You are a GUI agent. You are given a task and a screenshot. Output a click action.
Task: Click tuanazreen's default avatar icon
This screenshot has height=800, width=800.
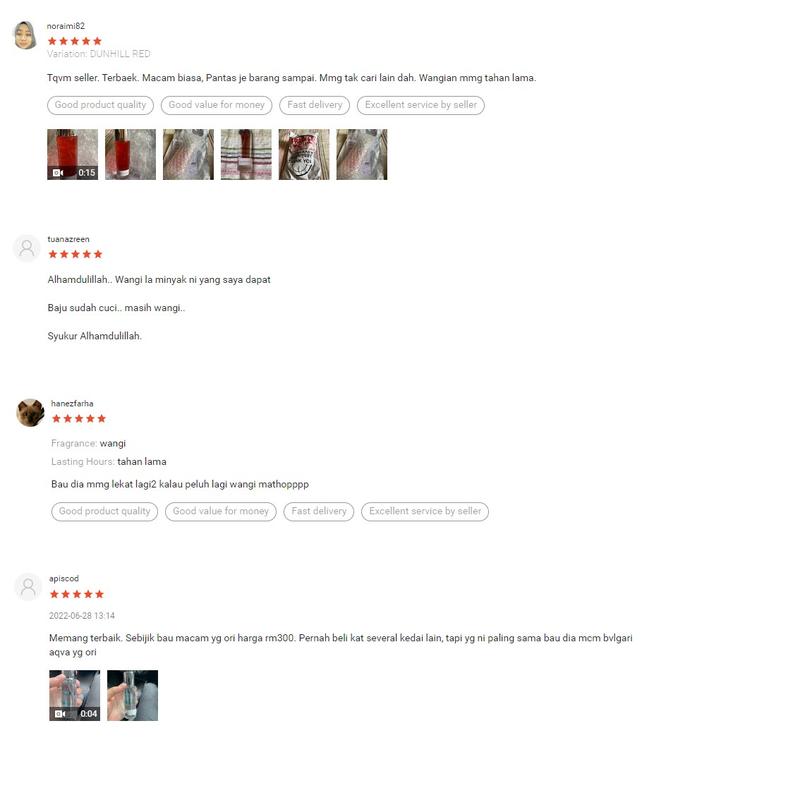pyautogui.click(x=27, y=248)
